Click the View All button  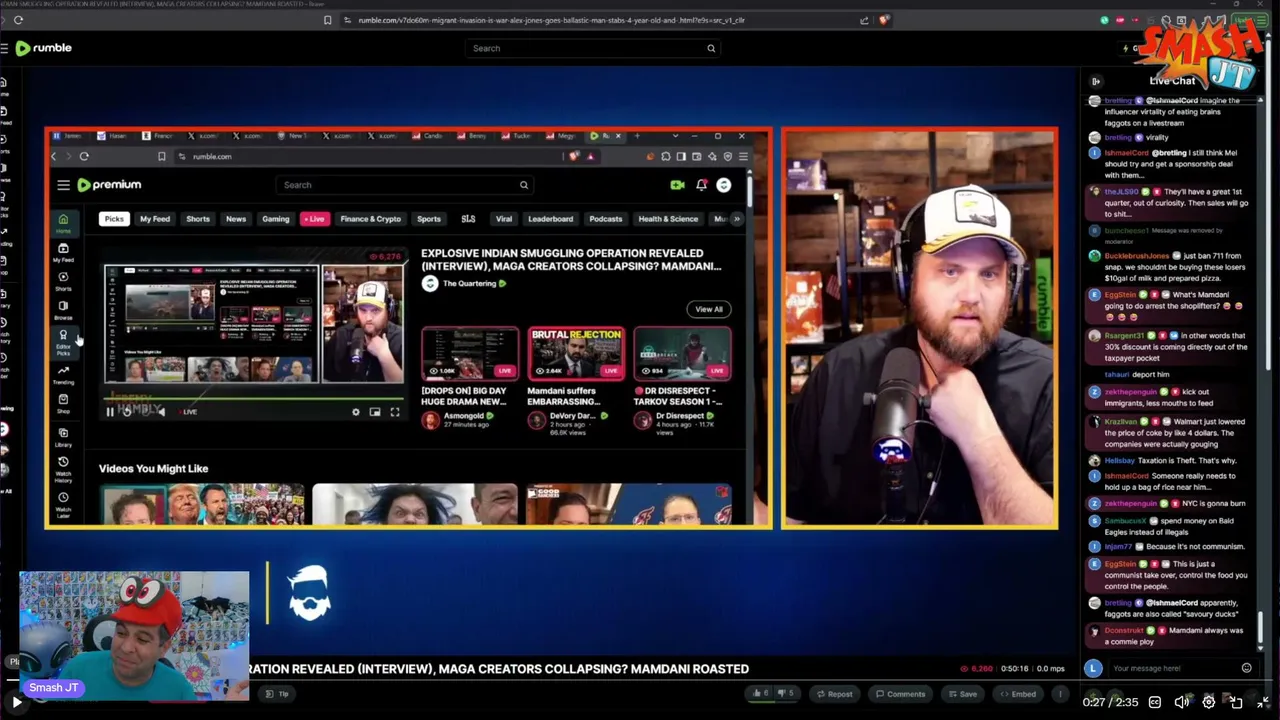coord(709,309)
